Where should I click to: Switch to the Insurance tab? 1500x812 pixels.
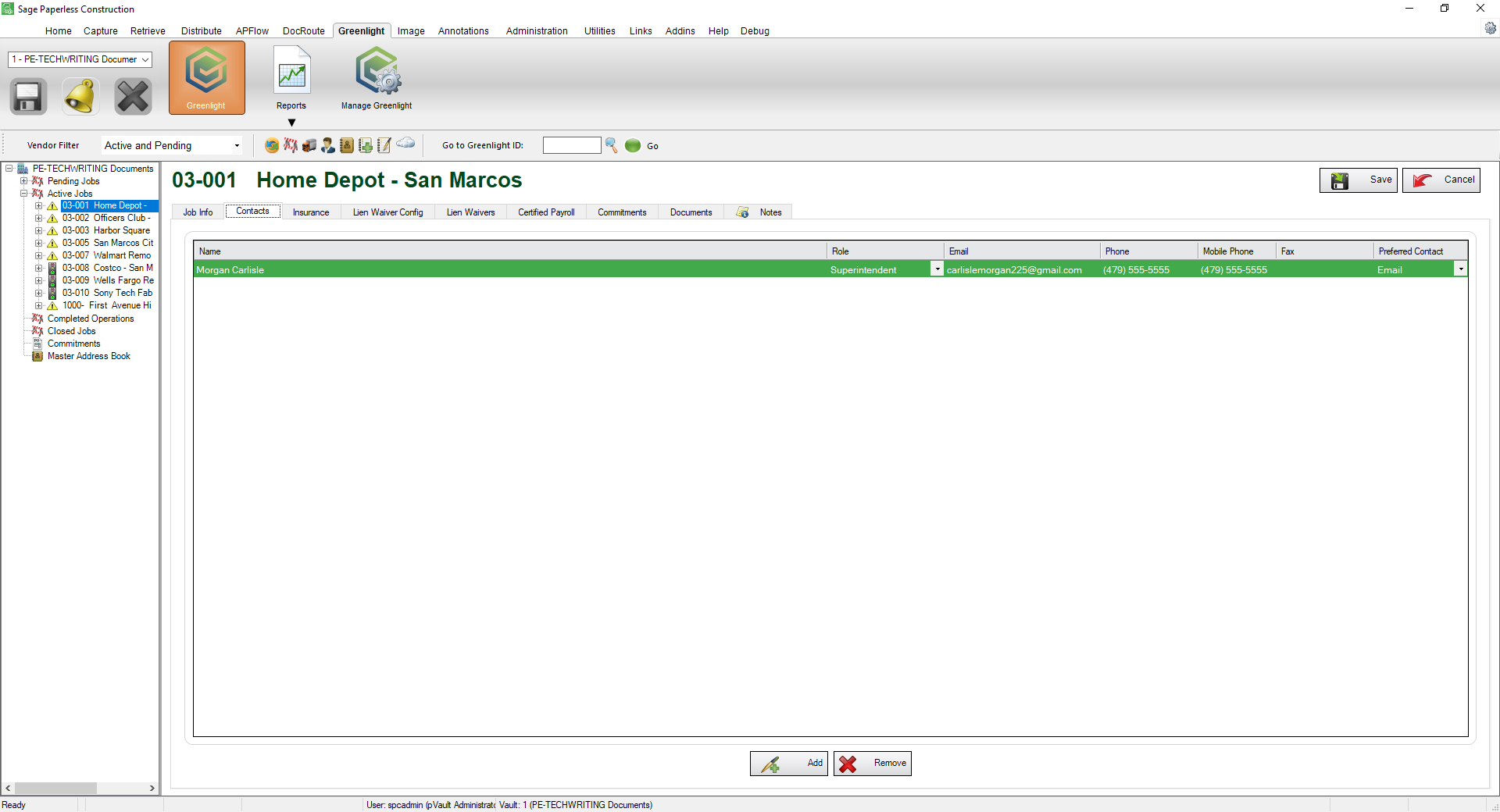311,212
